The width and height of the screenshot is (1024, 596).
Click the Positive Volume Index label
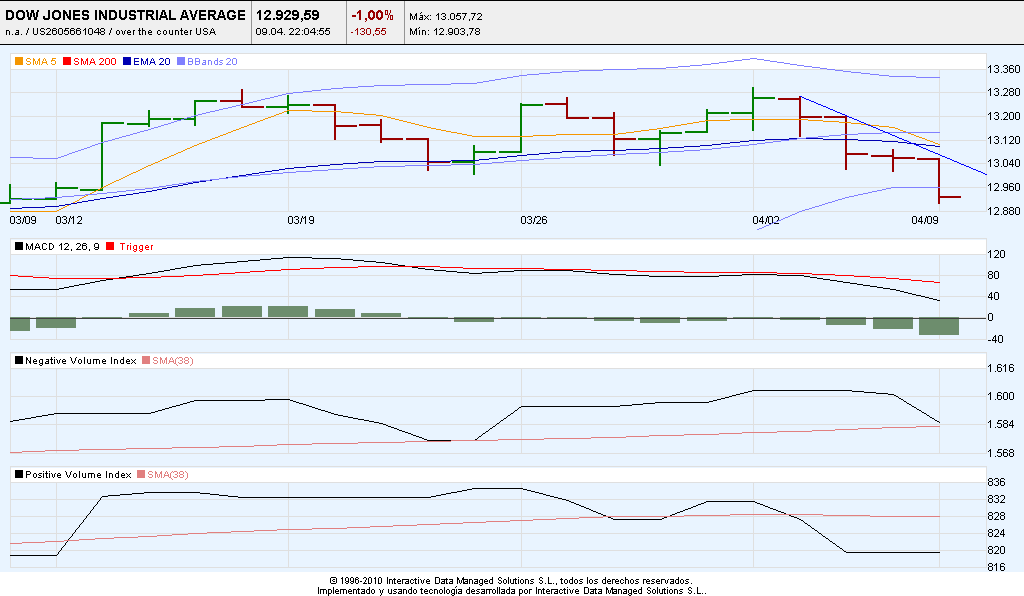click(x=78, y=475)
